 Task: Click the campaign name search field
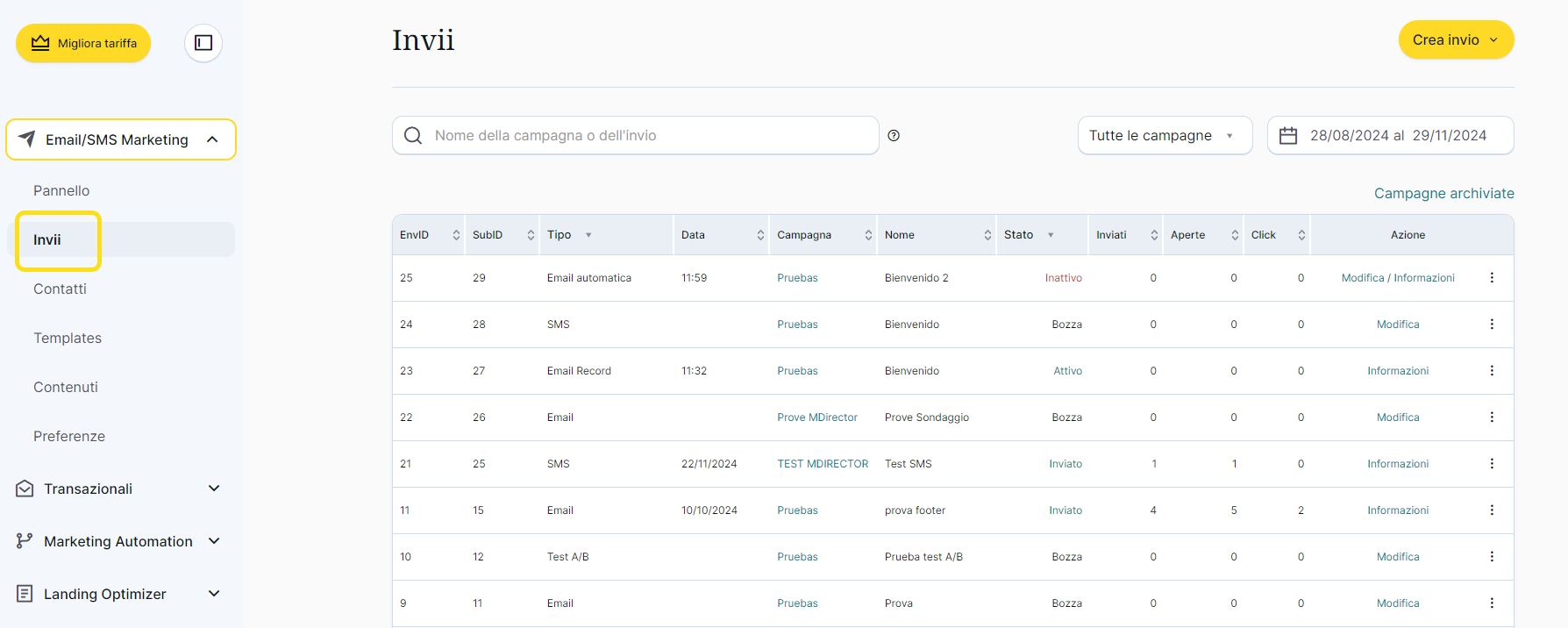pyautogui.click(x=649, y=136)
